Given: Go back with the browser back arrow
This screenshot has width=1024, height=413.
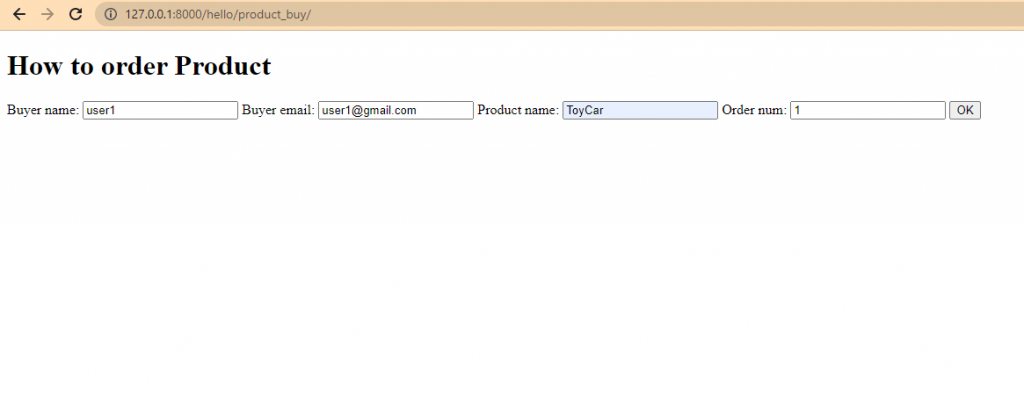Looking at the screenshot, I should pos(19,14).
